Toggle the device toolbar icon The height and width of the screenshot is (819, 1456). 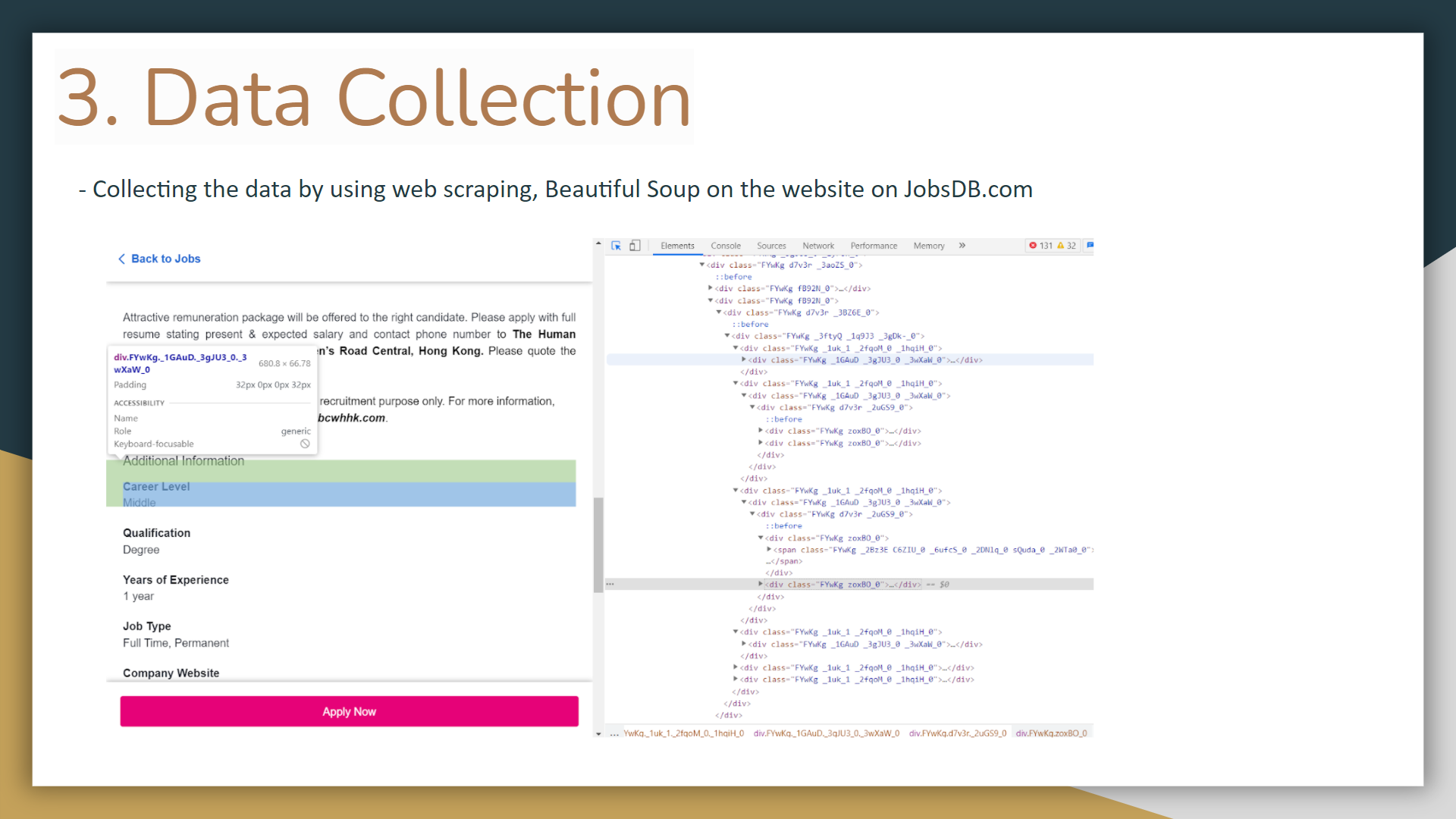635,246
